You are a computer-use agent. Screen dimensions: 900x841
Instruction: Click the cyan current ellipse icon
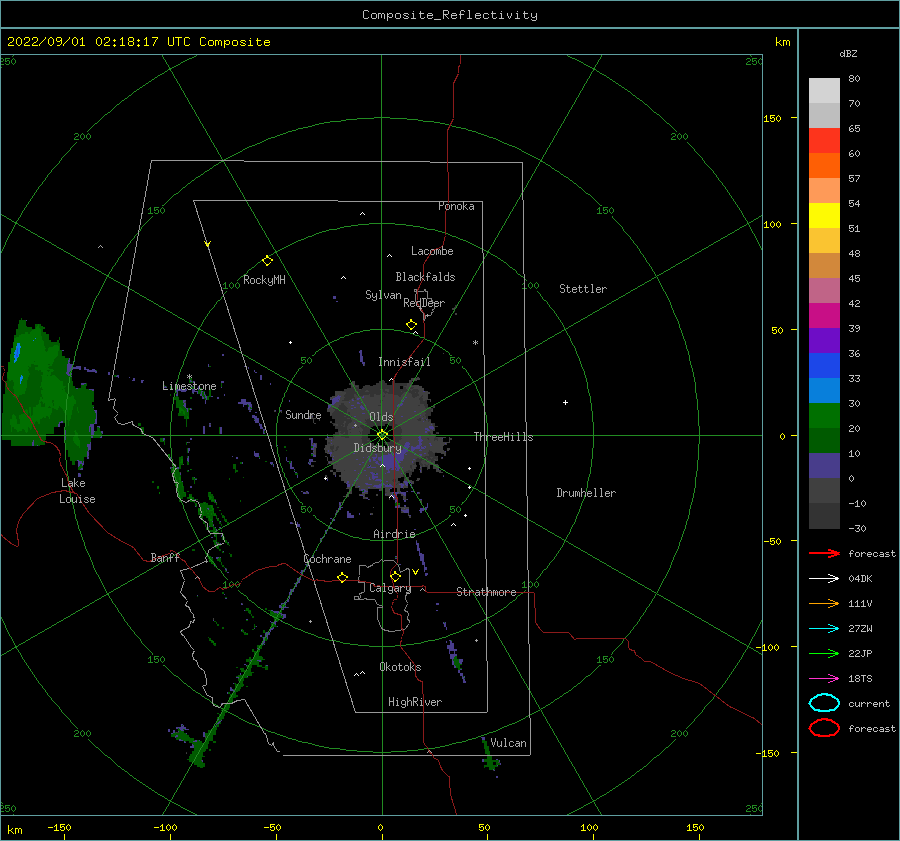(824, 703)
